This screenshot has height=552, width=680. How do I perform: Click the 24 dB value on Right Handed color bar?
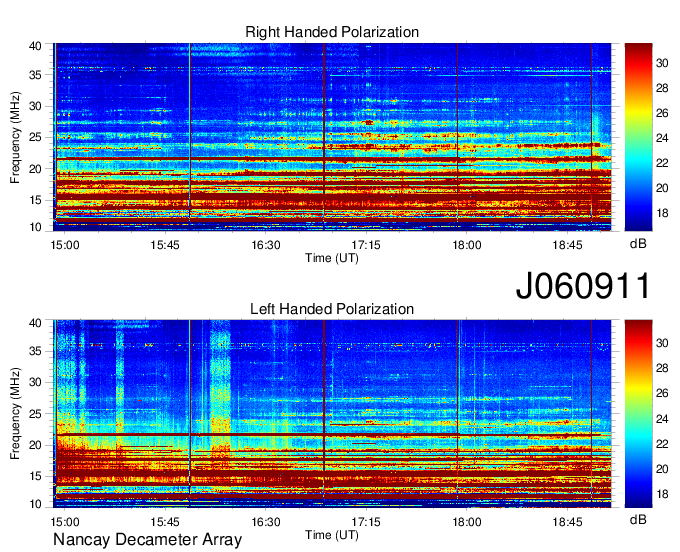[662, 138]
